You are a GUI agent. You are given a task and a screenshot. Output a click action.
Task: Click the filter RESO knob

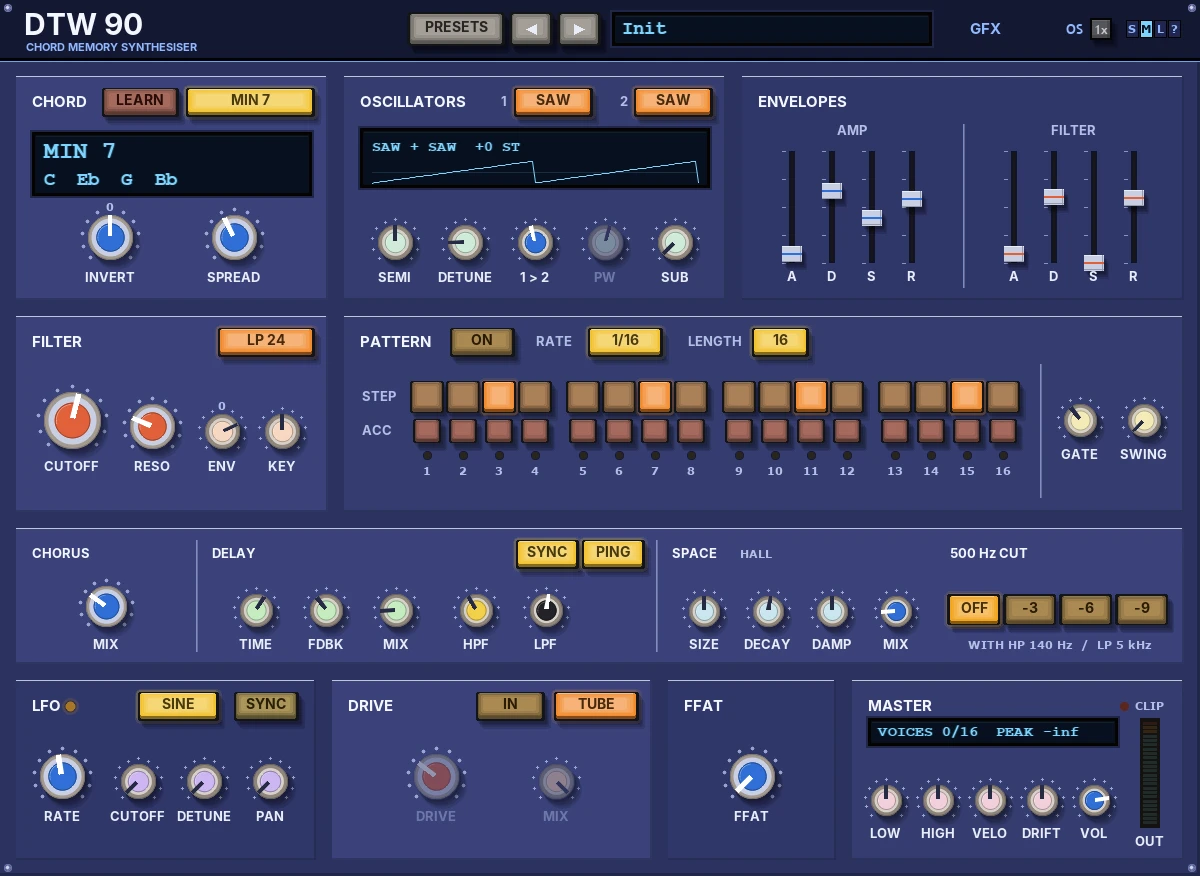[152, 427]
